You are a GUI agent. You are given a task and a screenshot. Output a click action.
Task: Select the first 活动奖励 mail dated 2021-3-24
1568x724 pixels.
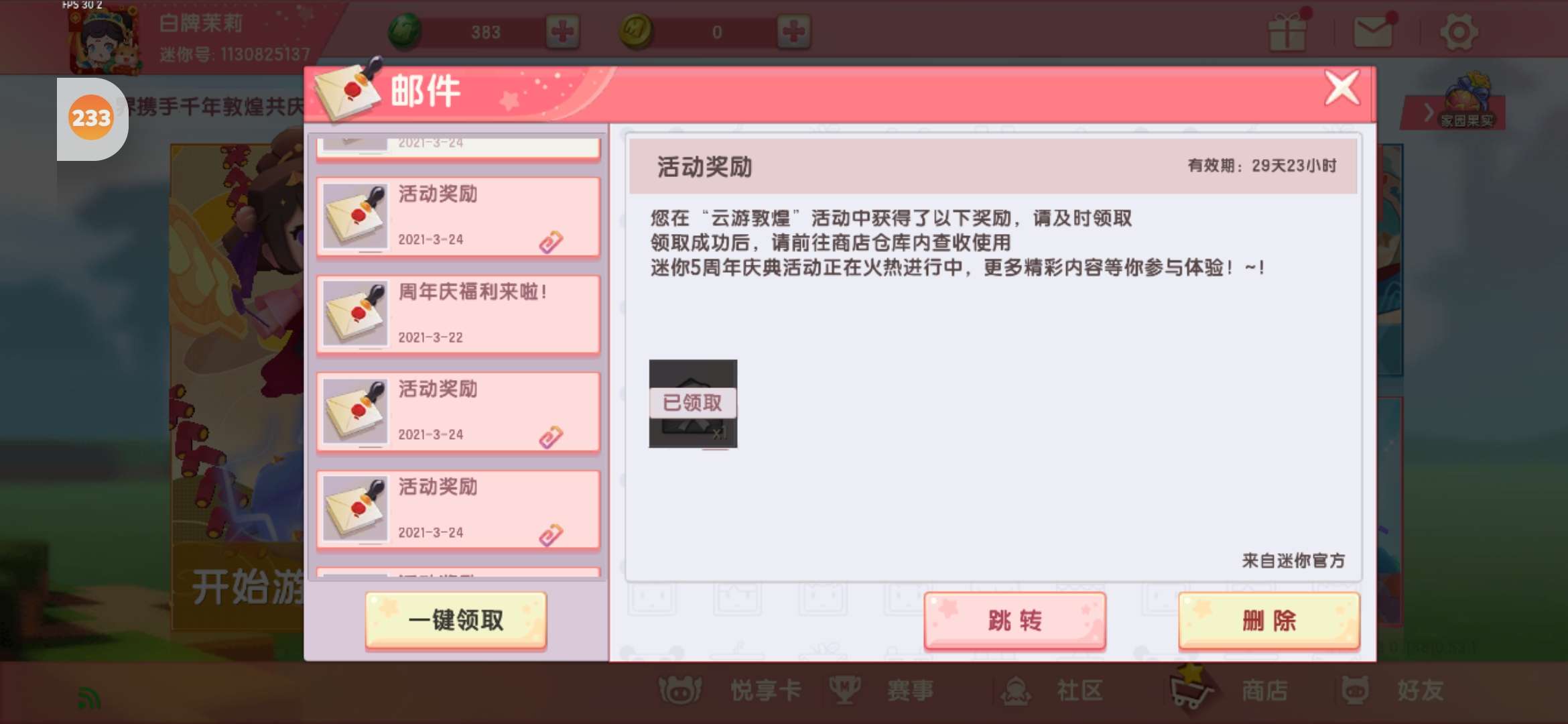point(458,217)
